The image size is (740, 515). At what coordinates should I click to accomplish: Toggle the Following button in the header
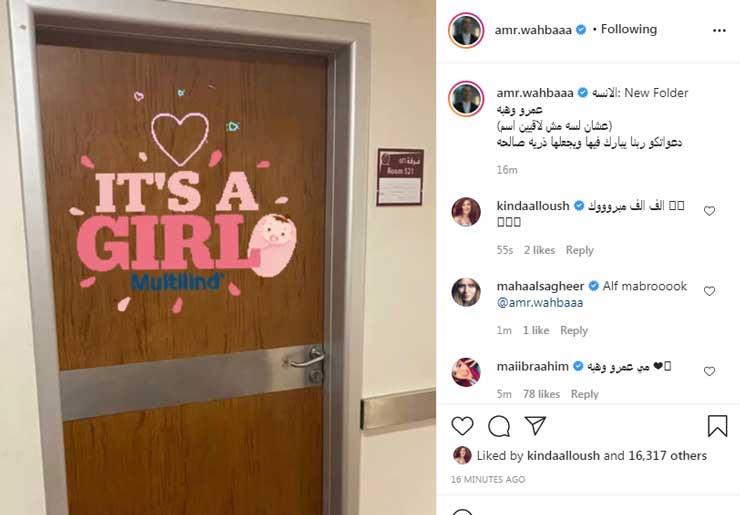629,29
